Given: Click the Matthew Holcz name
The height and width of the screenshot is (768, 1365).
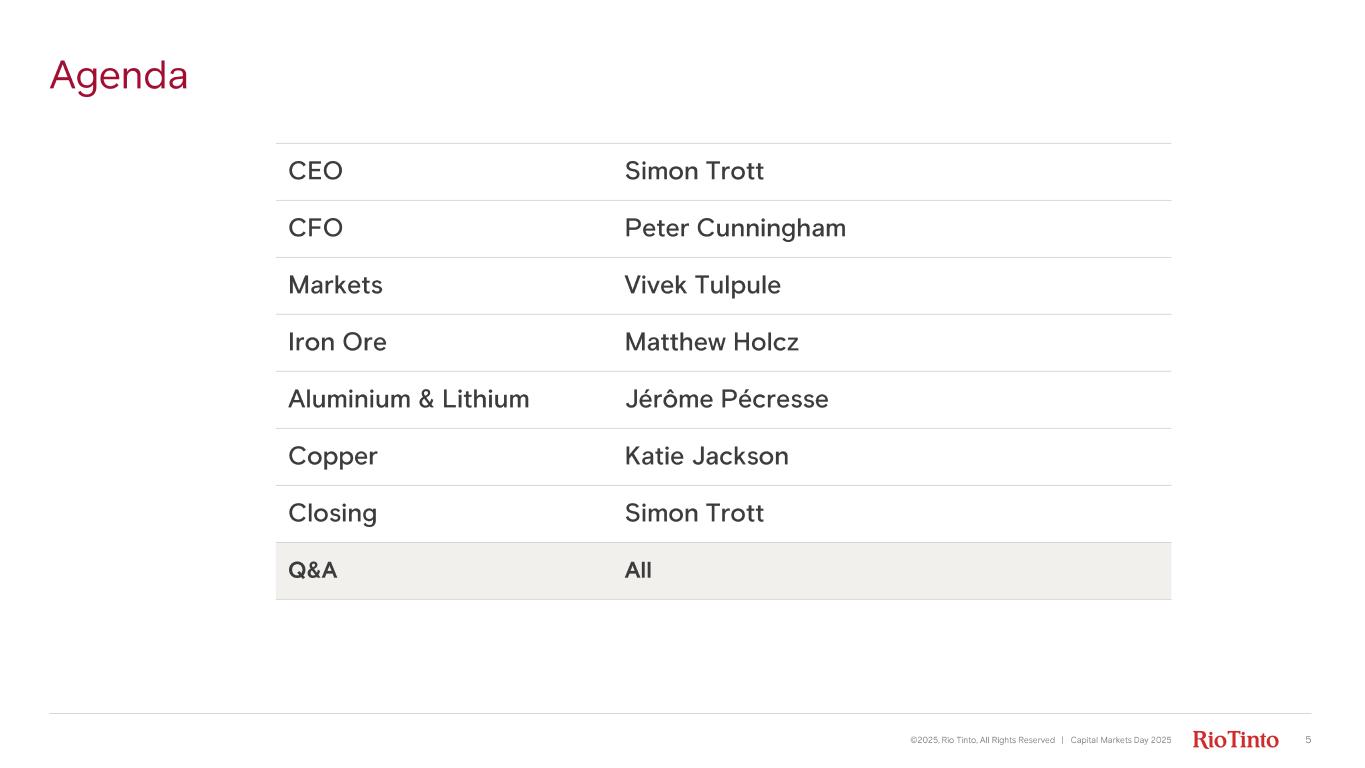Looking at the screenshot, I should pos(711,342).
